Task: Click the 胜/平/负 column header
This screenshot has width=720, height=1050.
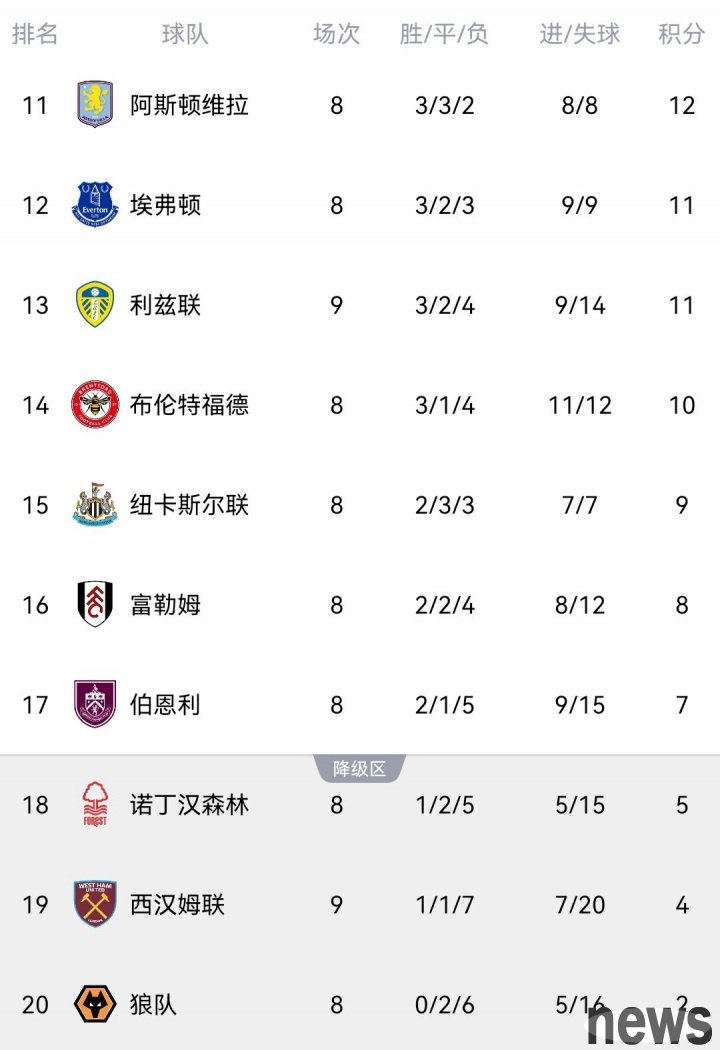Action: (444, 34)
